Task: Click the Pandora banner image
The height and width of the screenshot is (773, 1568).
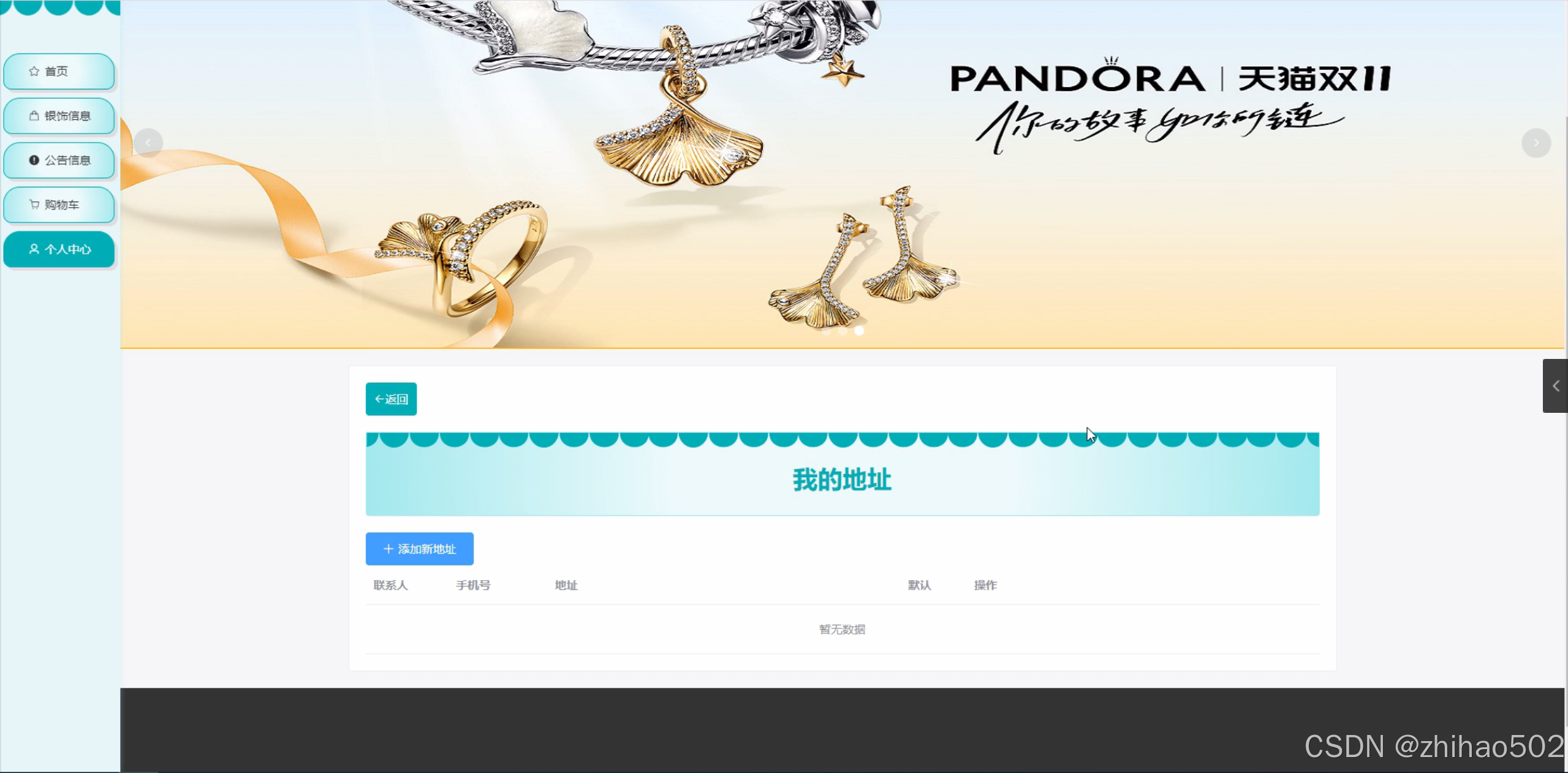Action: coord(843,175)
